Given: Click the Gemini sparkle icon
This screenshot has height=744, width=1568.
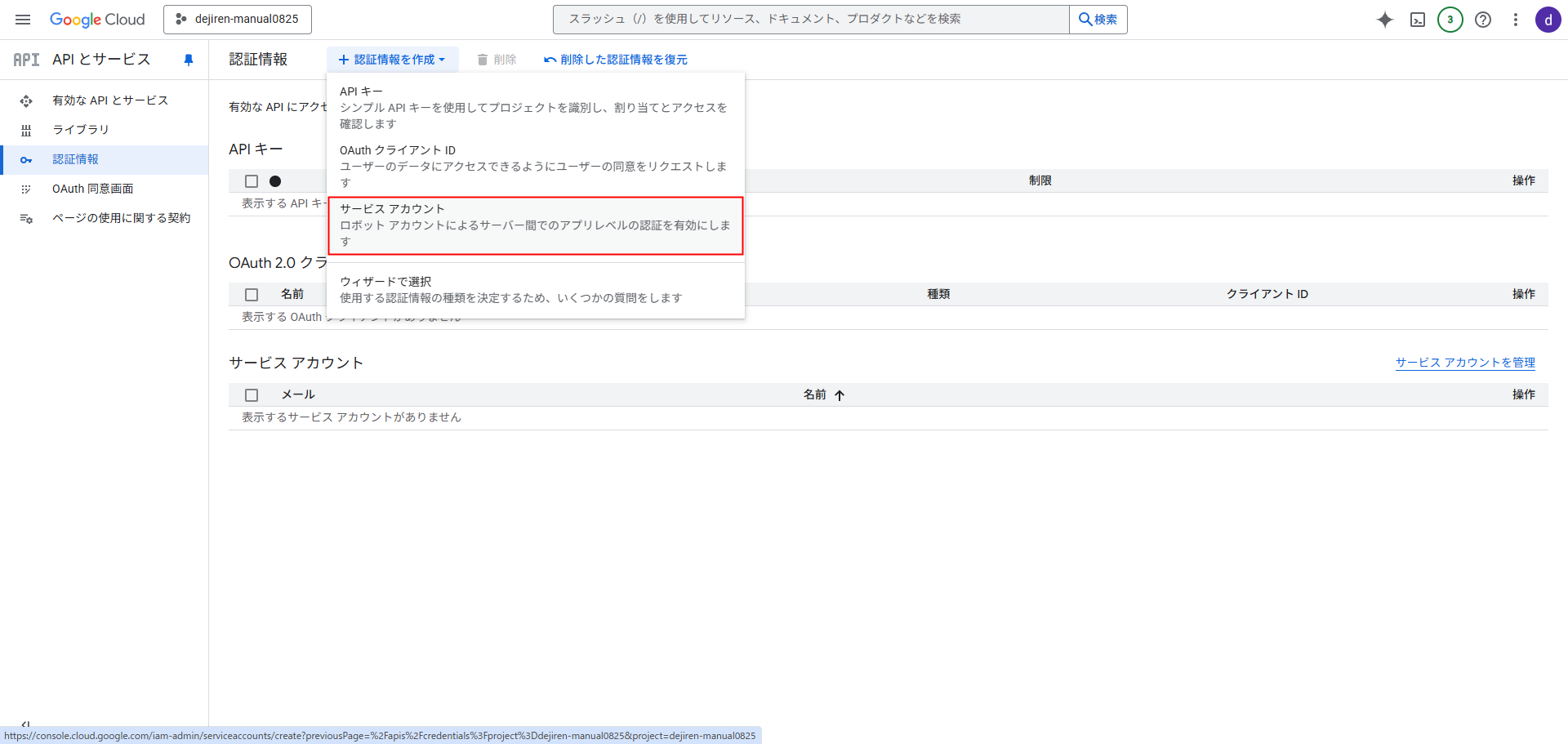Looking at the screenshot, I should pyautogui.click(x=1384, y=20).
